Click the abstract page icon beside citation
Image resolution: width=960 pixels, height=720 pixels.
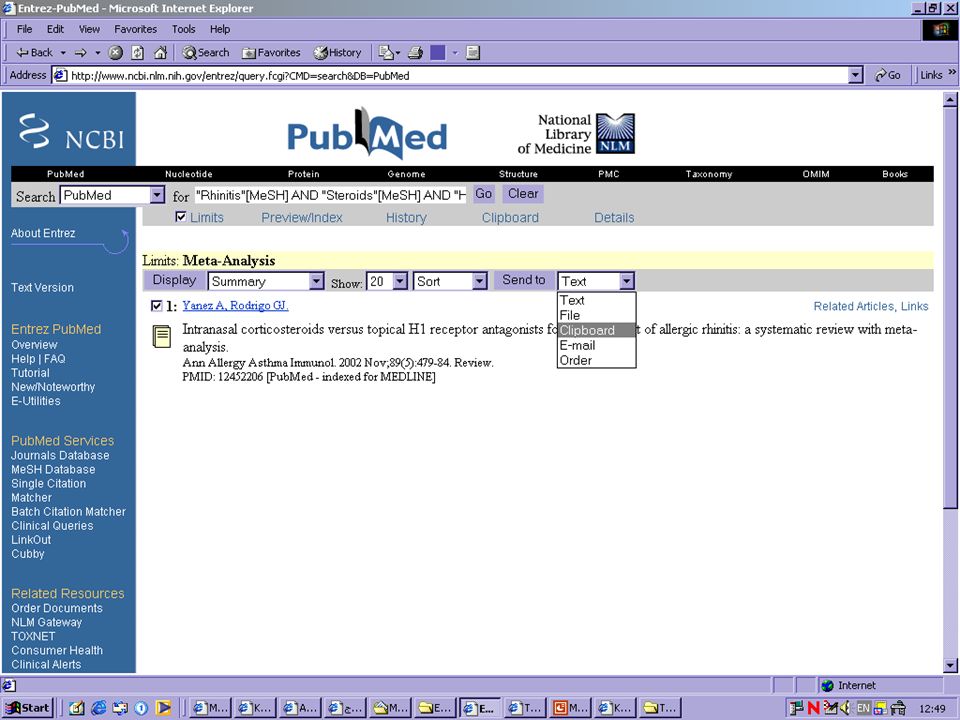[162, 336]
